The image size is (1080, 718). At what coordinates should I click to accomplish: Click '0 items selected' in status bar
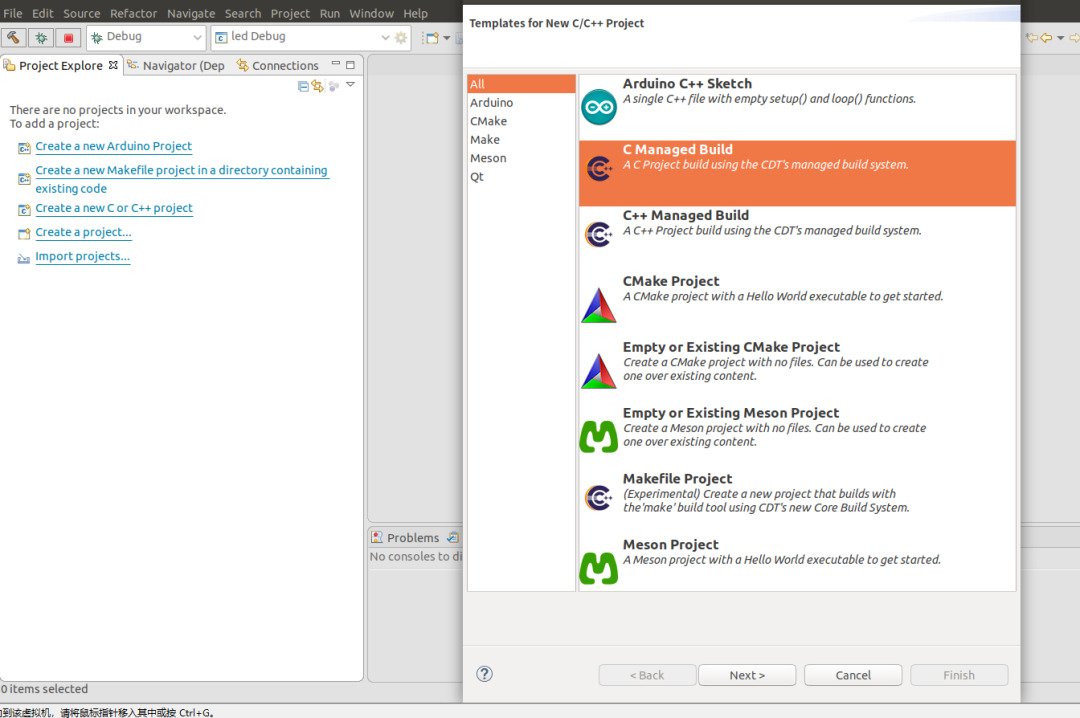pos(45,689)
